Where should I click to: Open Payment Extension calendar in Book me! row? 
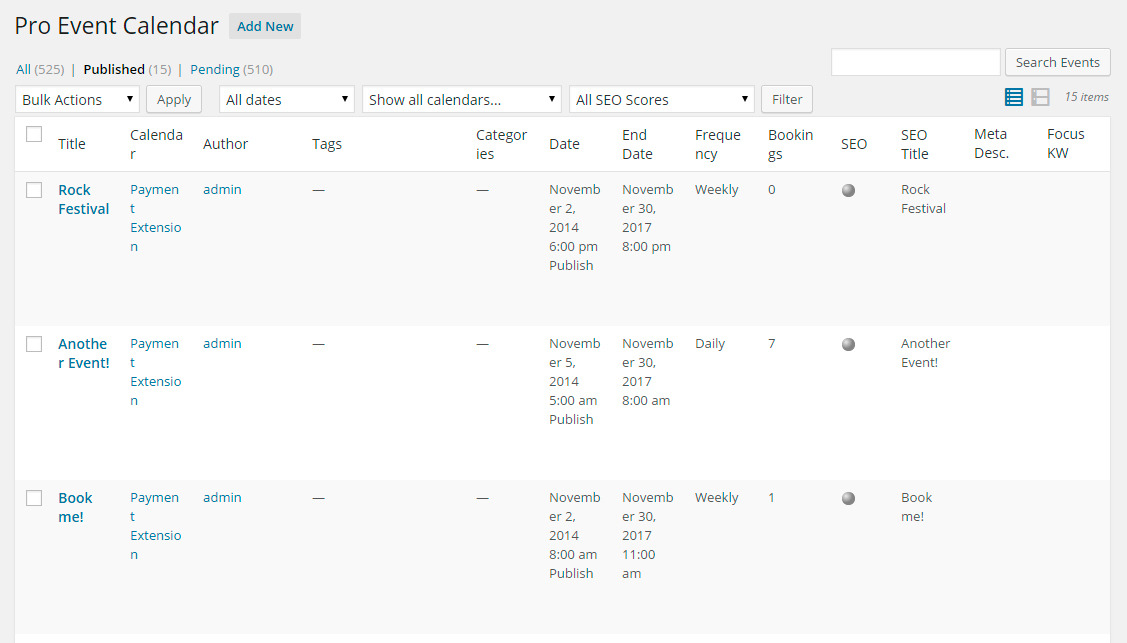[155, 526]
